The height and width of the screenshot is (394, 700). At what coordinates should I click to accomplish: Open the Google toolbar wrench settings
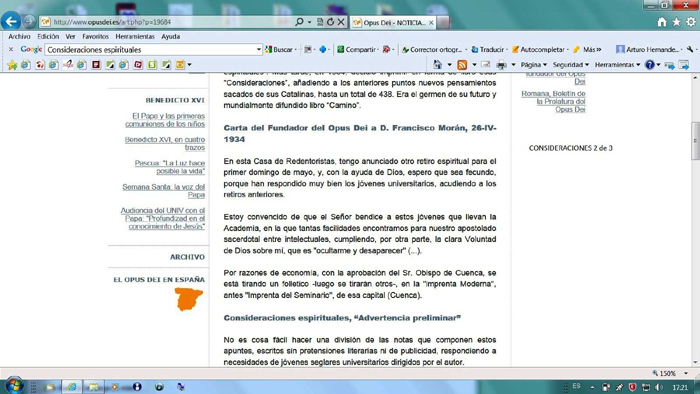tap(690, 50)
